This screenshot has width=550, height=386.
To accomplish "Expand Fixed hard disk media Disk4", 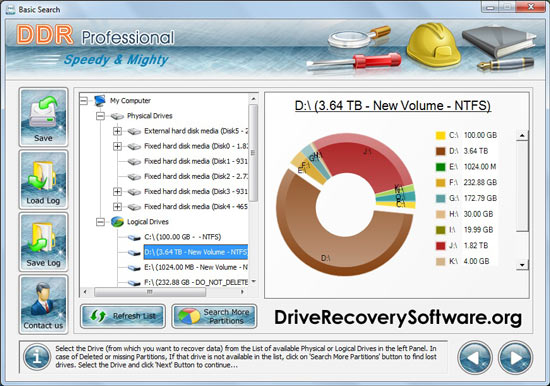I will coord(118,207).
